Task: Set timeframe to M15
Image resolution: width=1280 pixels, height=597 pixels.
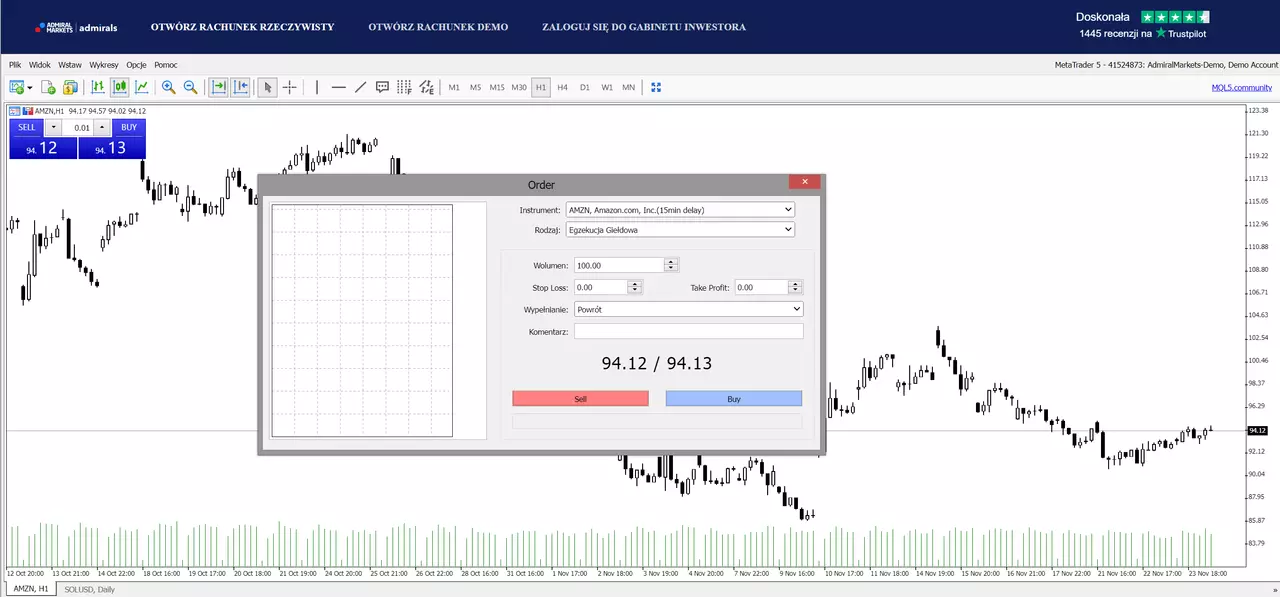Action: coord(497,88)
